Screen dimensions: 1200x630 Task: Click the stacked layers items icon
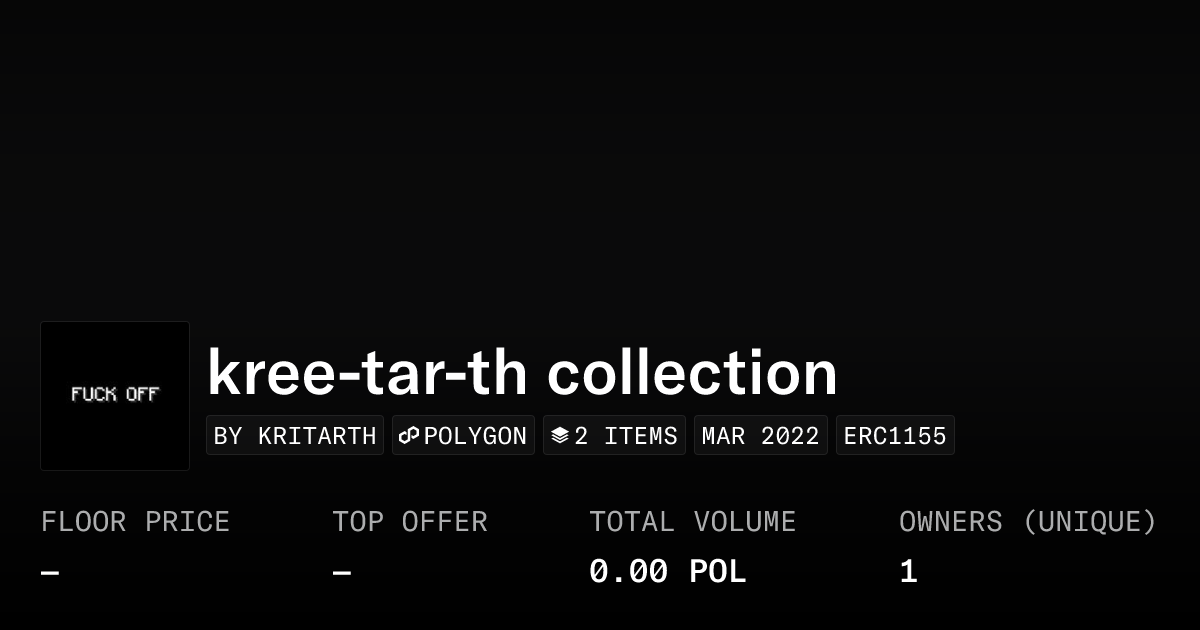point(560,436)
